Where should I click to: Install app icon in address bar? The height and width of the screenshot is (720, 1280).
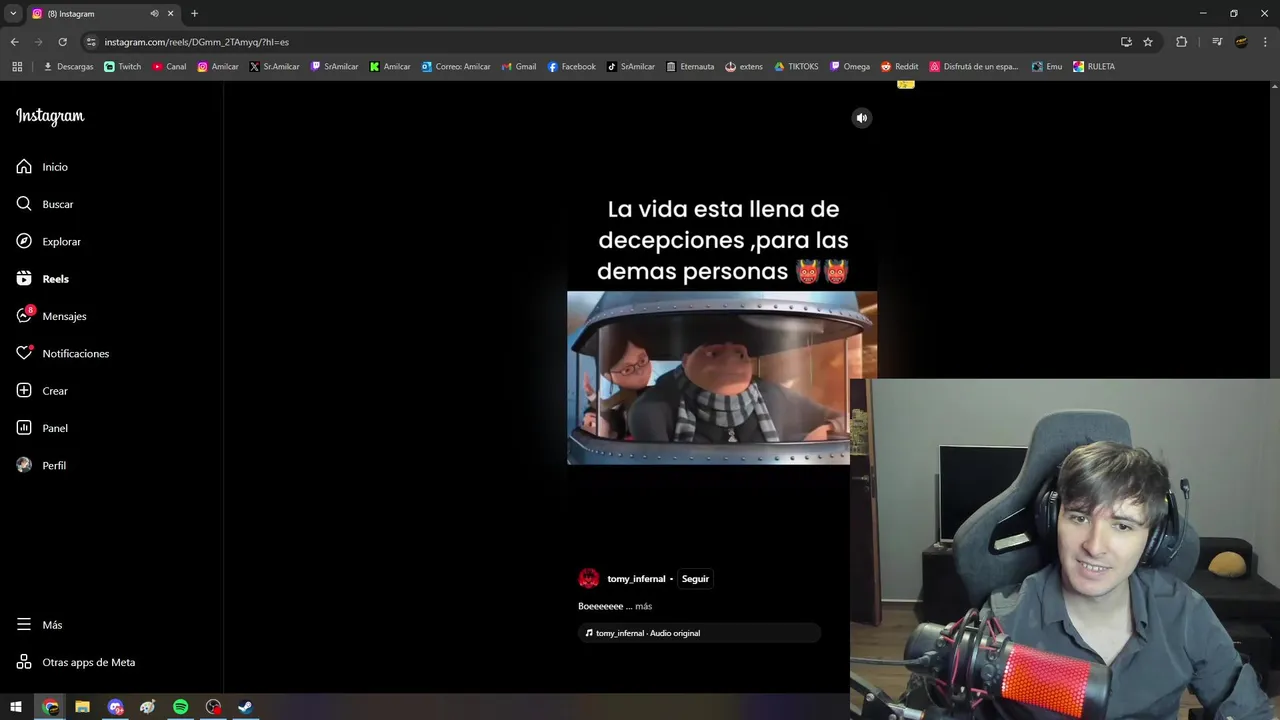[1126, 42]
